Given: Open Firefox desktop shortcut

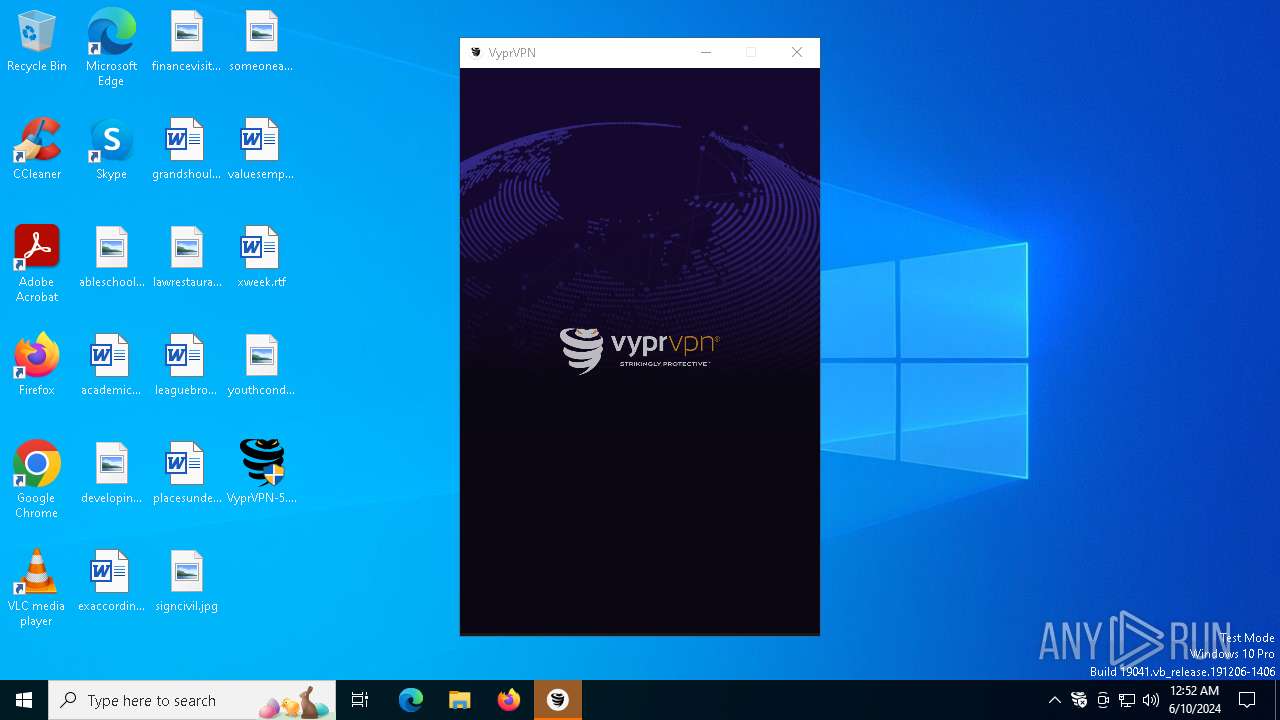Looking at the screenshot, I should pos(37,366).
